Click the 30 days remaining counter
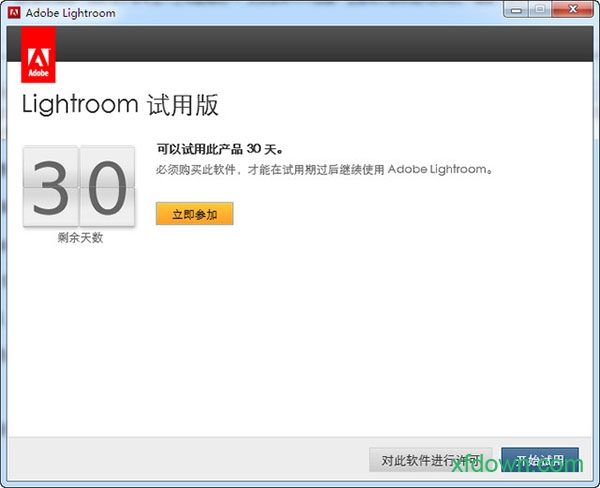The image size is (600, 488). pos(79,186)
